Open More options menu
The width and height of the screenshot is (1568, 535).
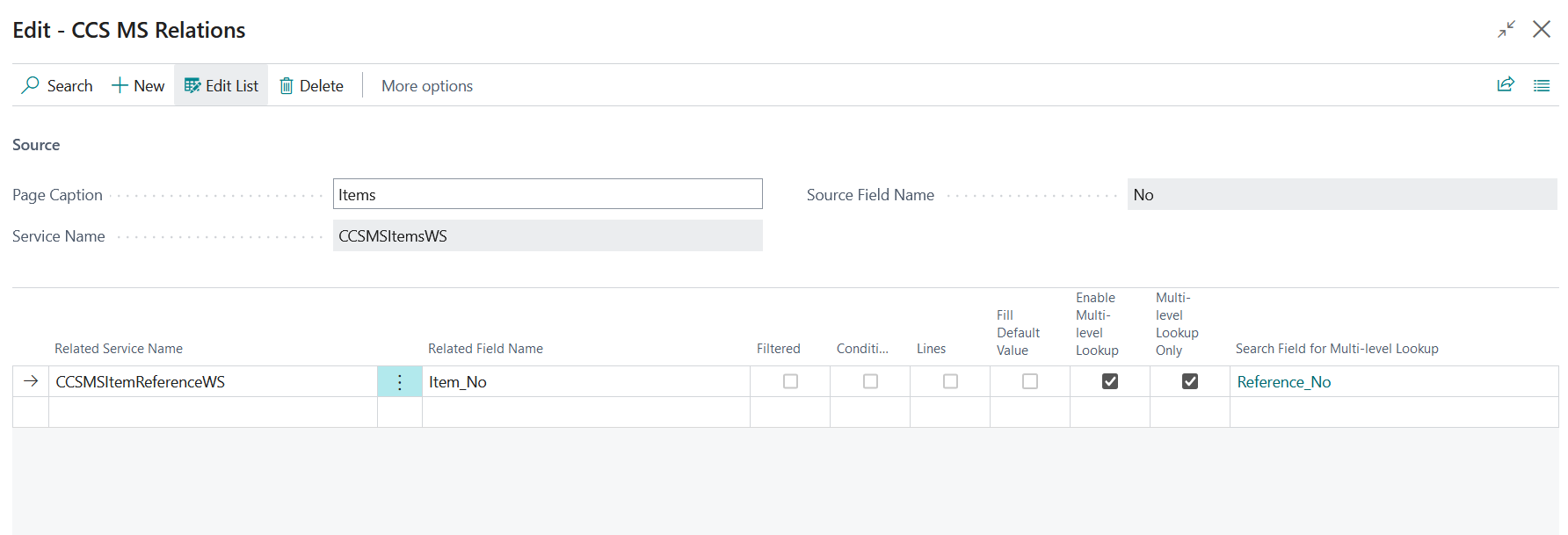click(427, 85)
